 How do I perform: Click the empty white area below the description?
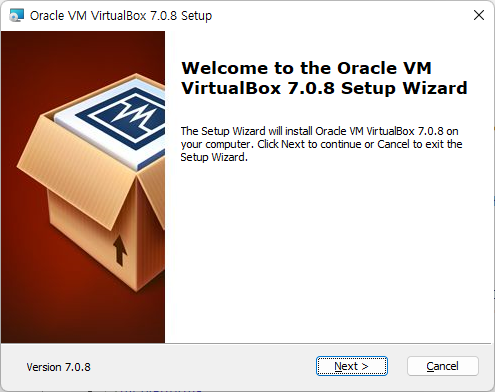pos(328,250)
